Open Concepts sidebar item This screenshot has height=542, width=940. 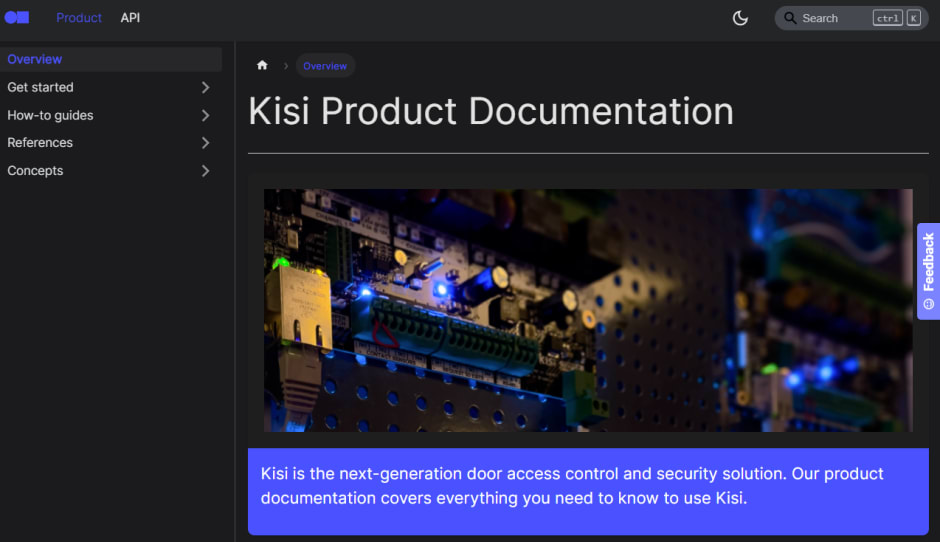point(35,171)
